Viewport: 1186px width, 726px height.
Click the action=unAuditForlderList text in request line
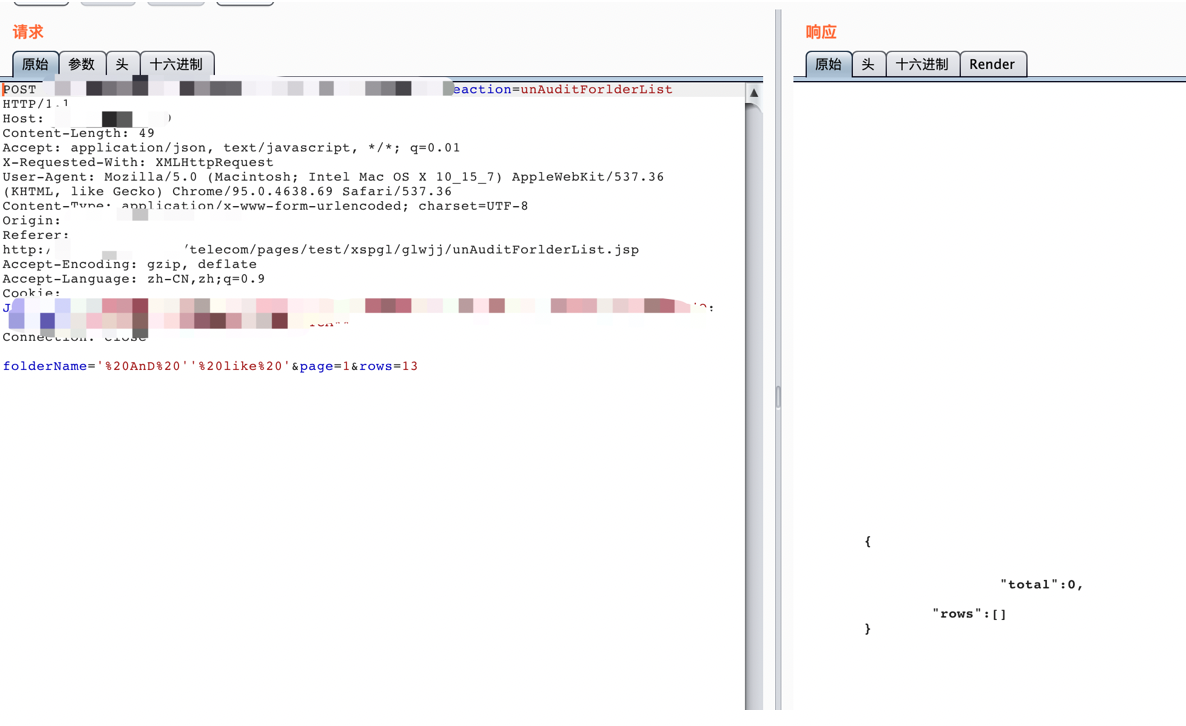click(562, 89)
